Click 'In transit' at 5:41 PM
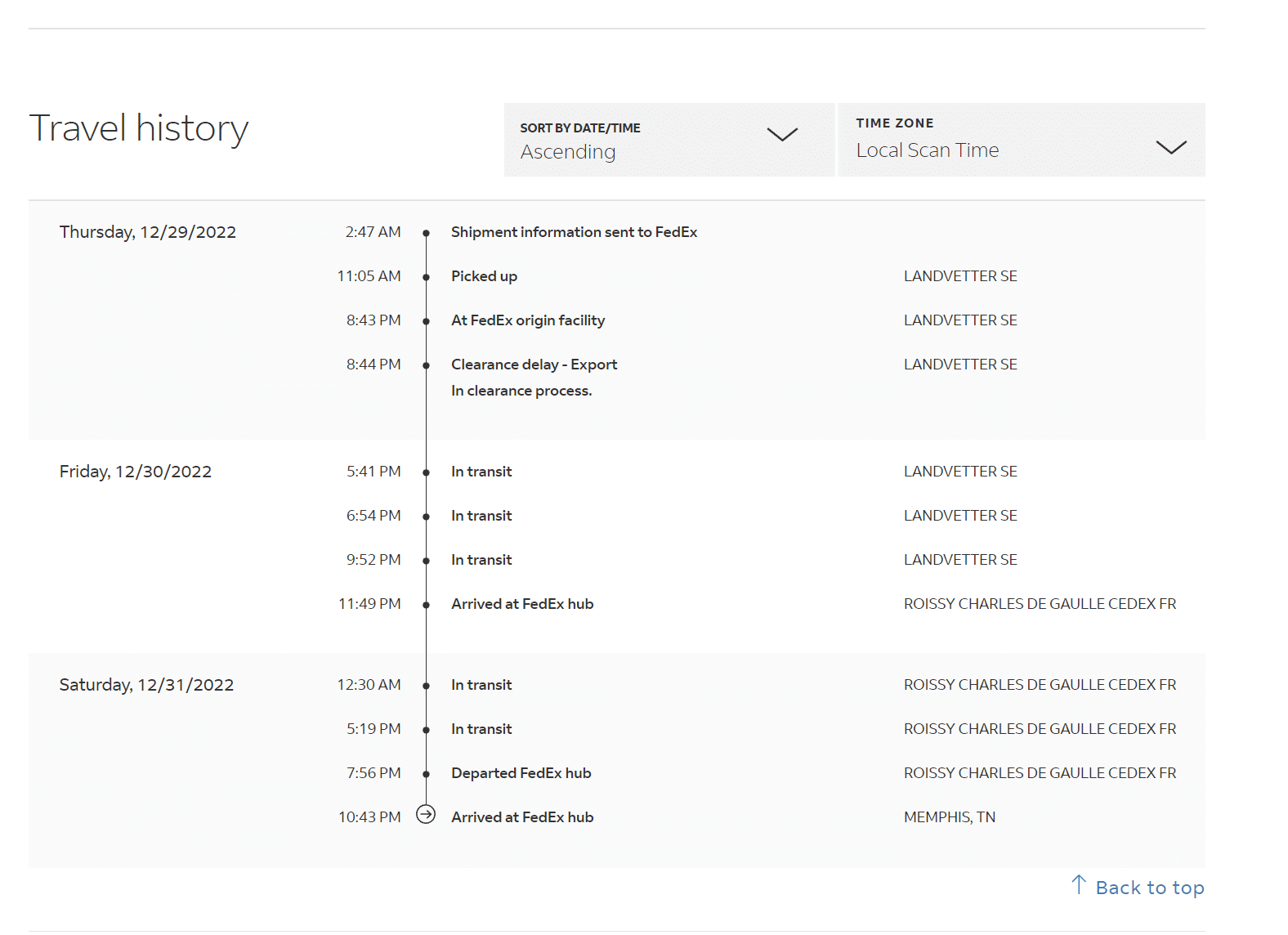This screenshot has height=935, width=1288. coord(481,472)
